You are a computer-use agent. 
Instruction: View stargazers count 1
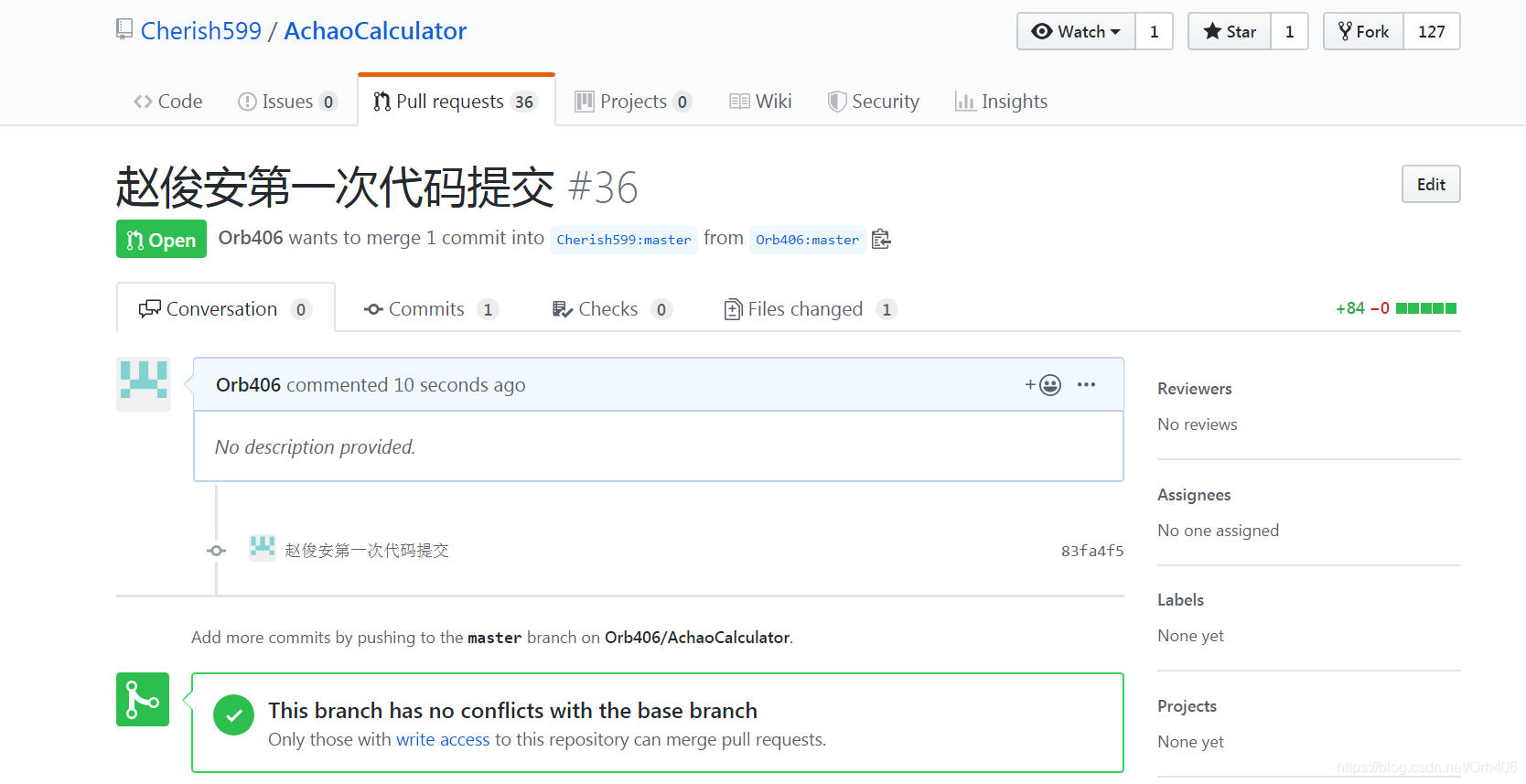(1290, 31)
